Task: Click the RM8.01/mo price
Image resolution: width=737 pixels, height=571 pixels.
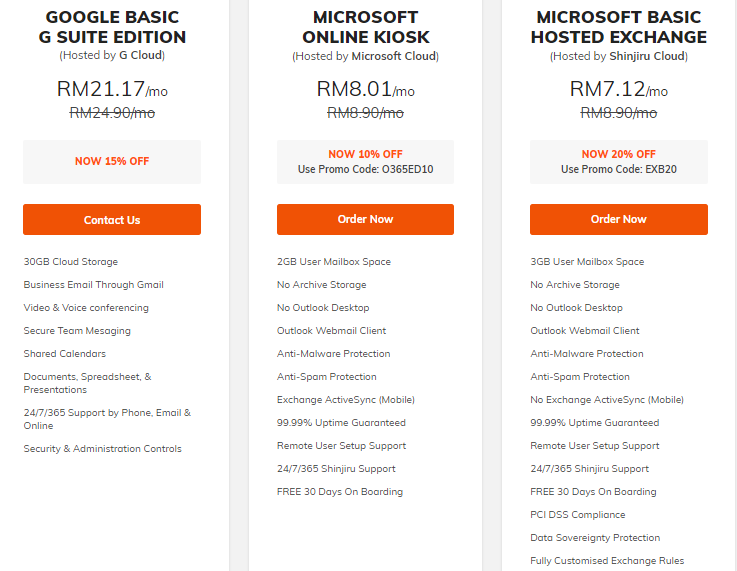Action: [x=365, y=89]
